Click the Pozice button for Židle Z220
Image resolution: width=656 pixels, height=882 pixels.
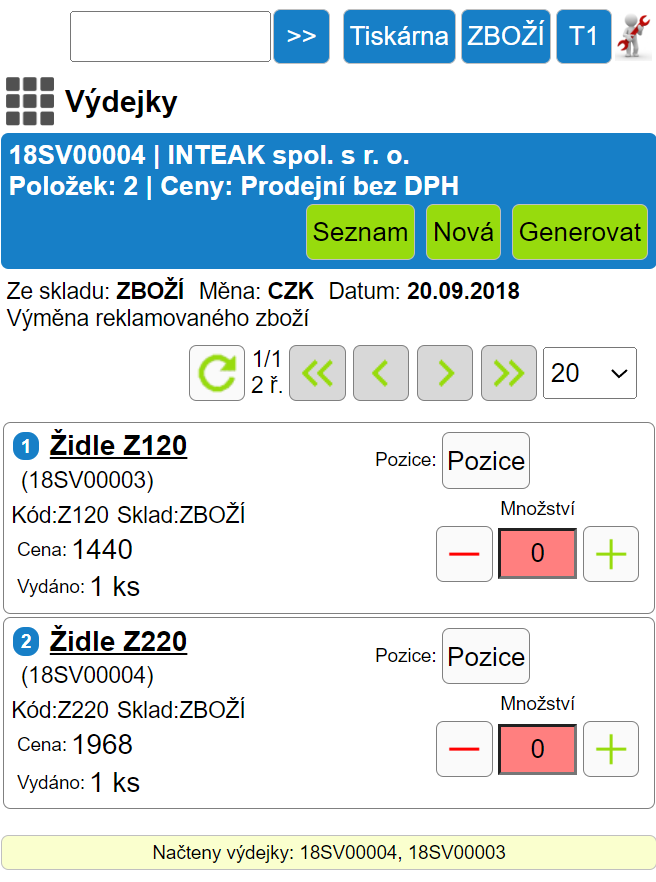pos(486,656)
